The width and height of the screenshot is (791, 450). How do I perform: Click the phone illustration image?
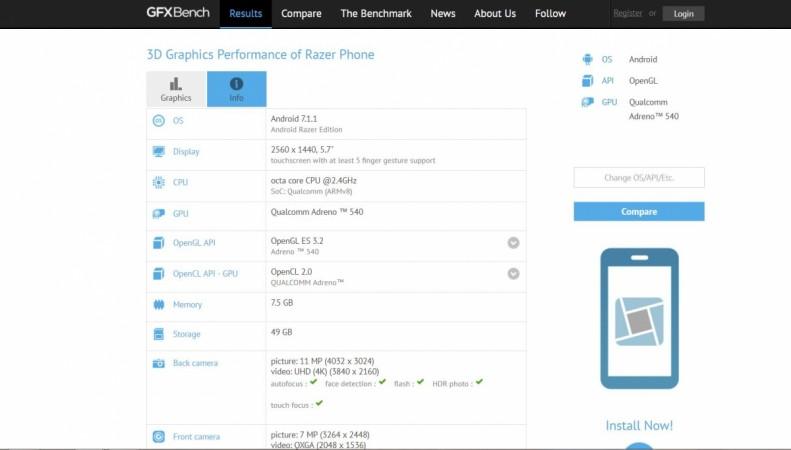tap(639, 318)
